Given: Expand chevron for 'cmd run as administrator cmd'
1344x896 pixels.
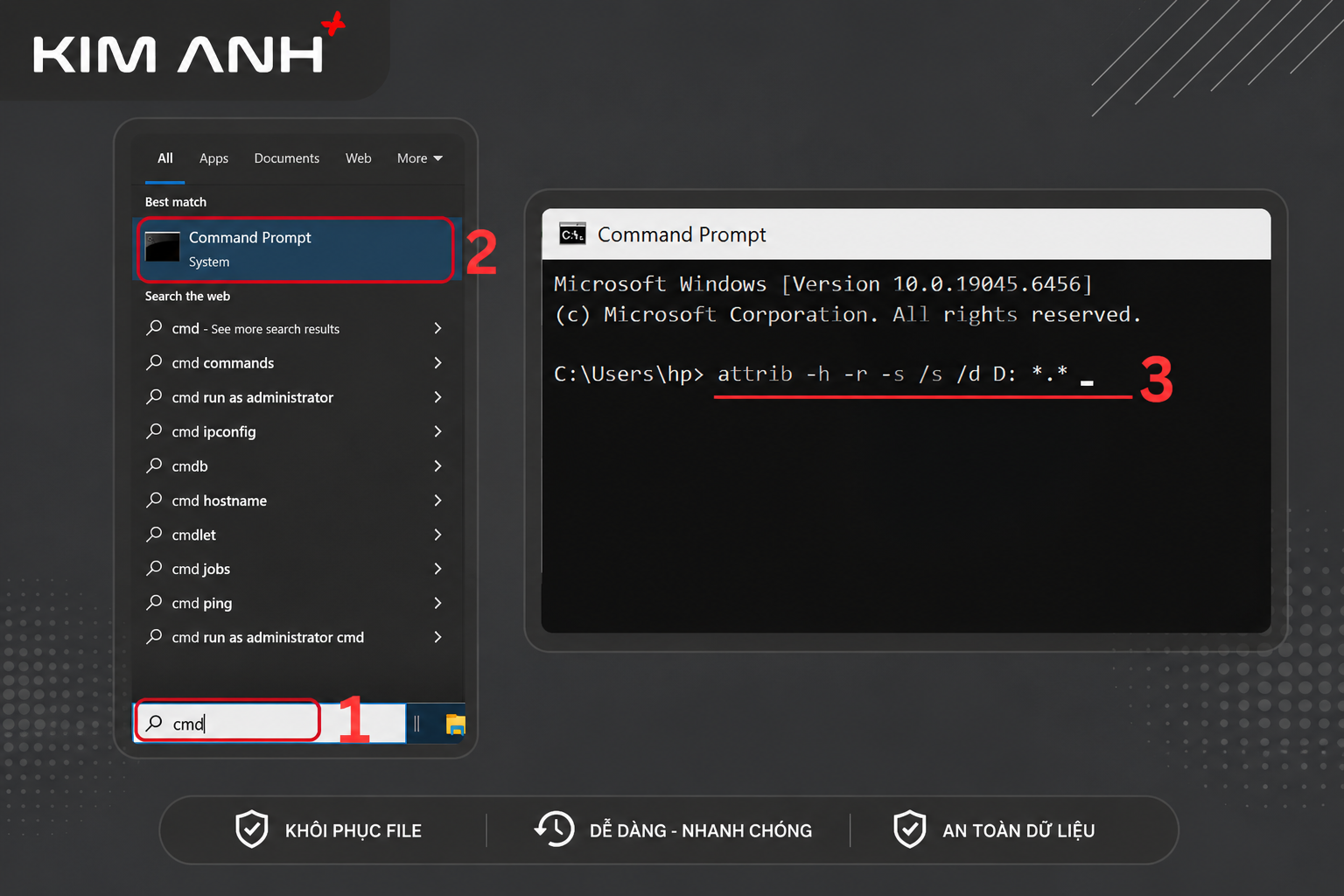Looking at the screenshot, I should pos(437,637).
